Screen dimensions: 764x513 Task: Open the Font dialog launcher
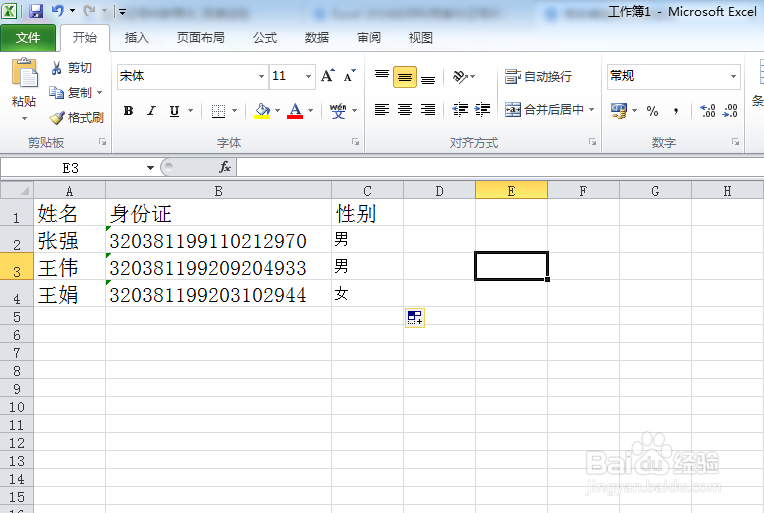click(x=356, y=142)
